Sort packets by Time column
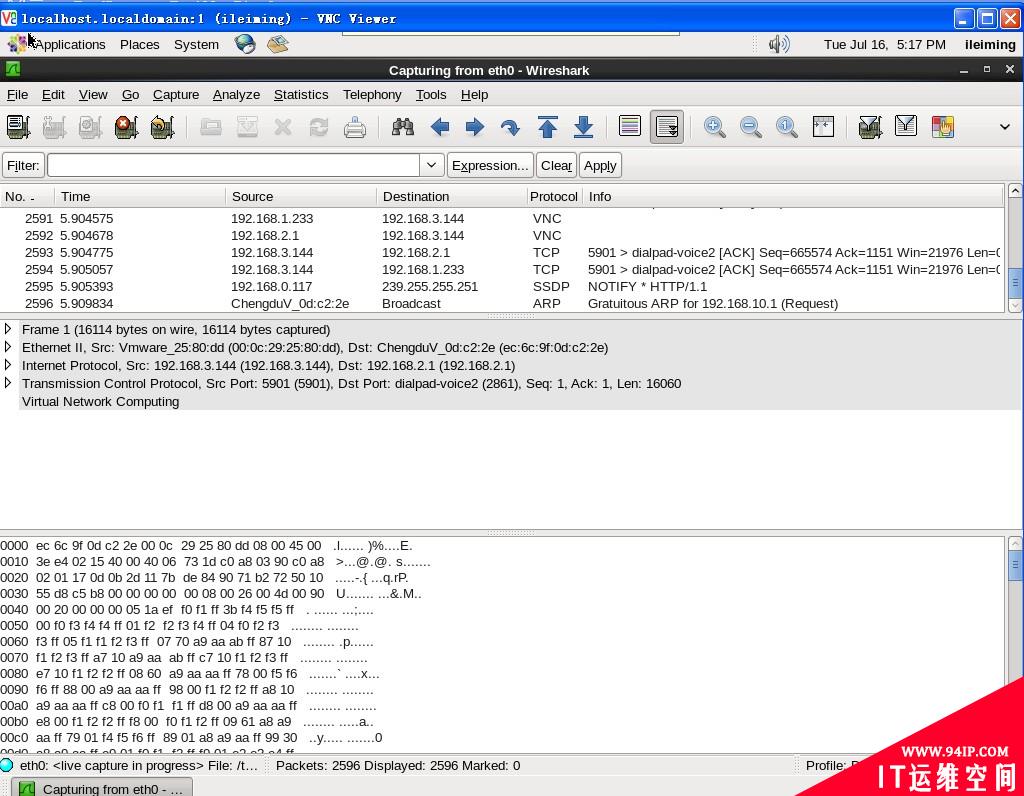 click(x=140, y=197)
